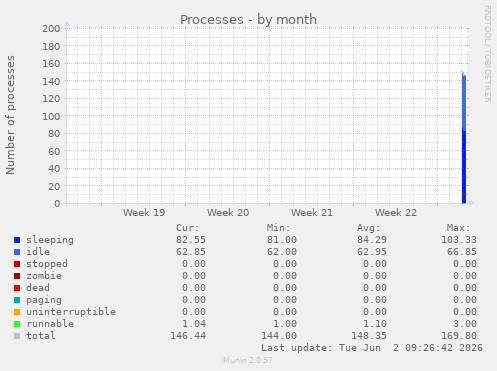The image size is (497, 371).
Task: Click idle current value 62.85
Action: pyautogui.click(x=191, y=252)
